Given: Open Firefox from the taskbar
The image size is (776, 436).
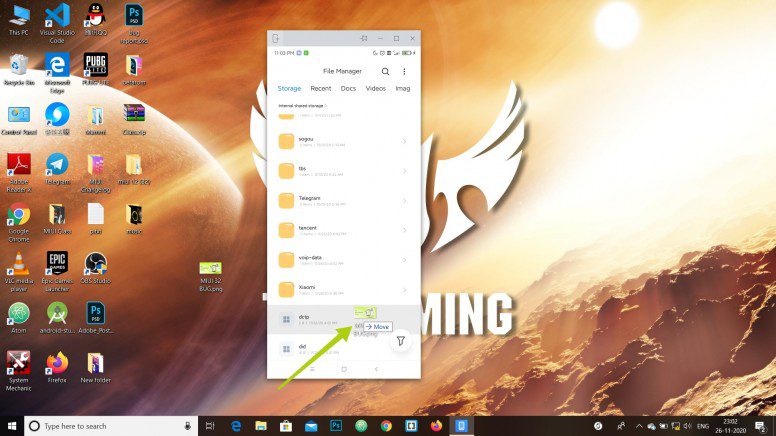Looking at the screenshot, I should (436, 426).
